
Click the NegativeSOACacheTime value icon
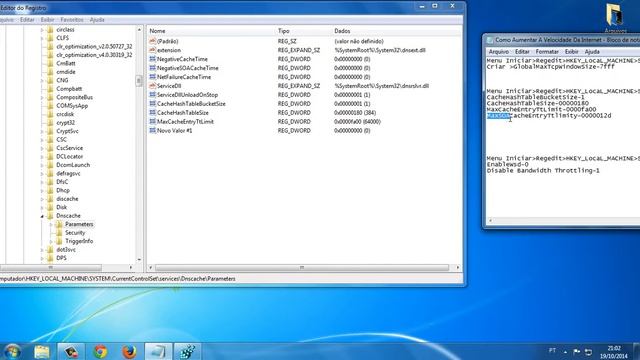tap(153, 68)
